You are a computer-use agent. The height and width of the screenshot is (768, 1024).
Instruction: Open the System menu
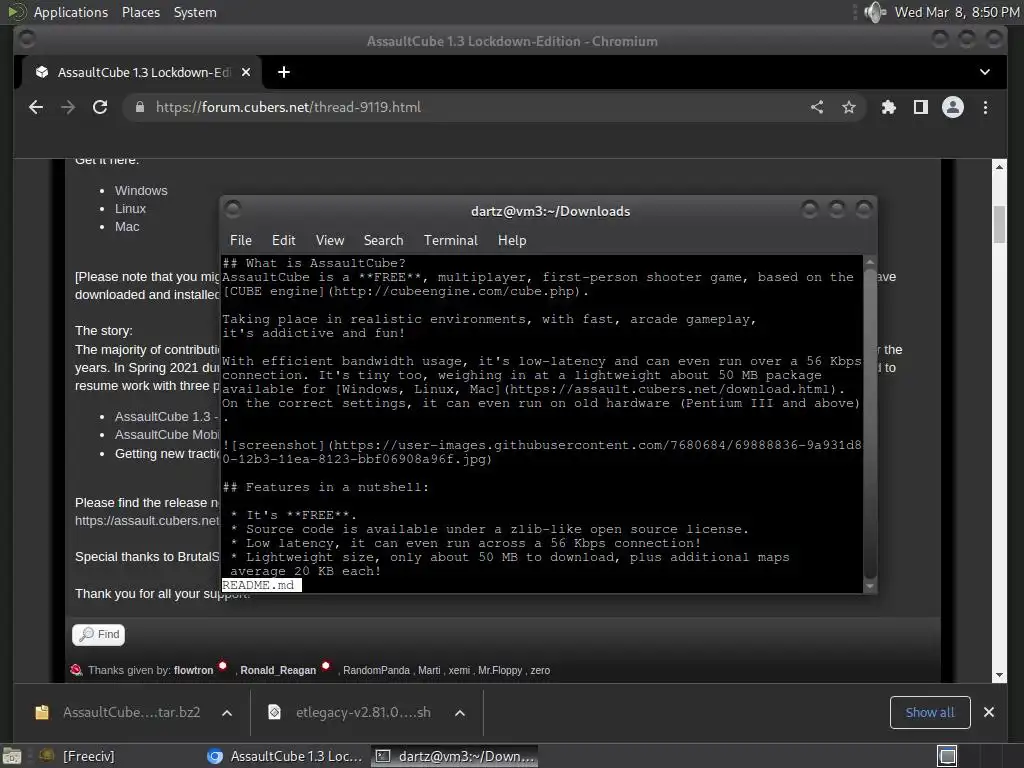[195, 12]
